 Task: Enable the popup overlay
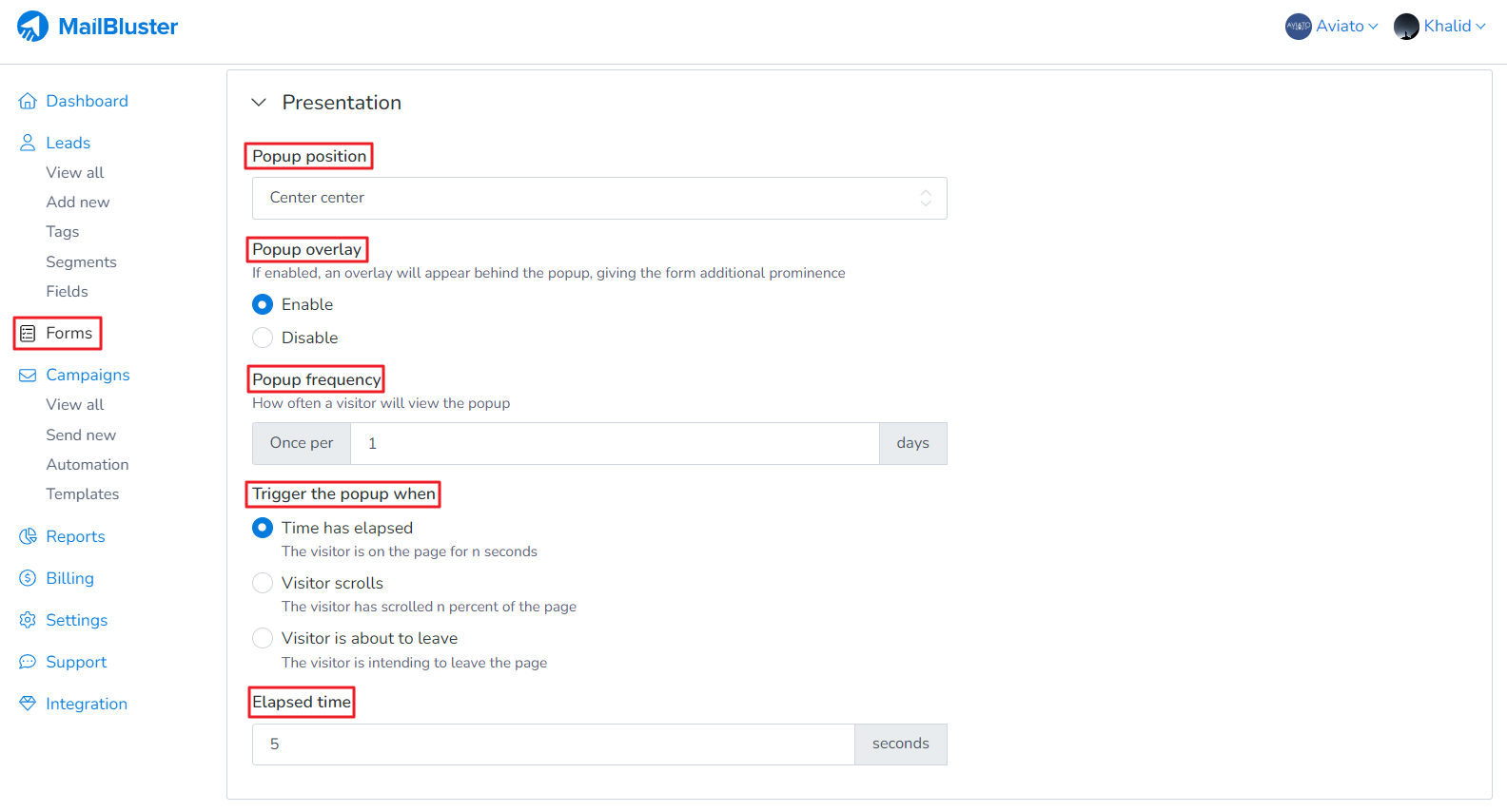263,304
